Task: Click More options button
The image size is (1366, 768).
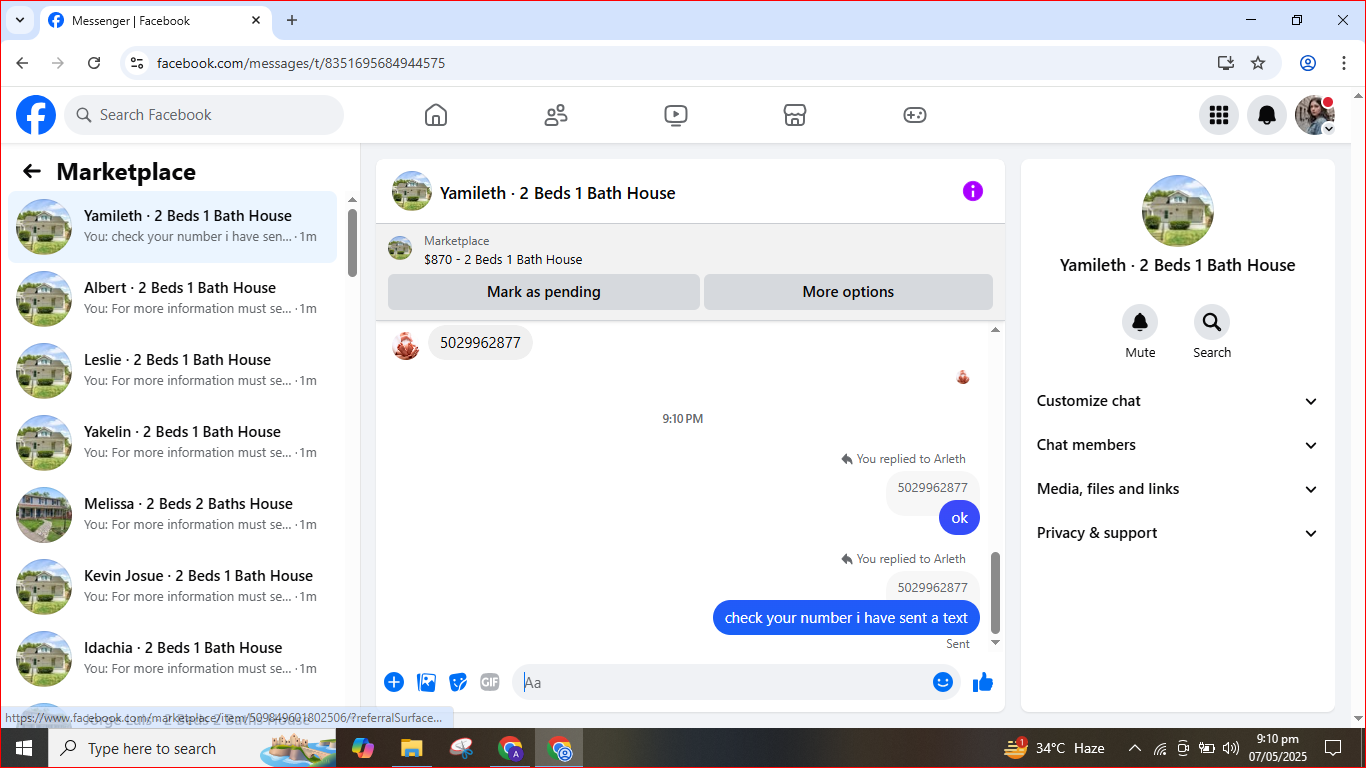Action: coord(848,292)
